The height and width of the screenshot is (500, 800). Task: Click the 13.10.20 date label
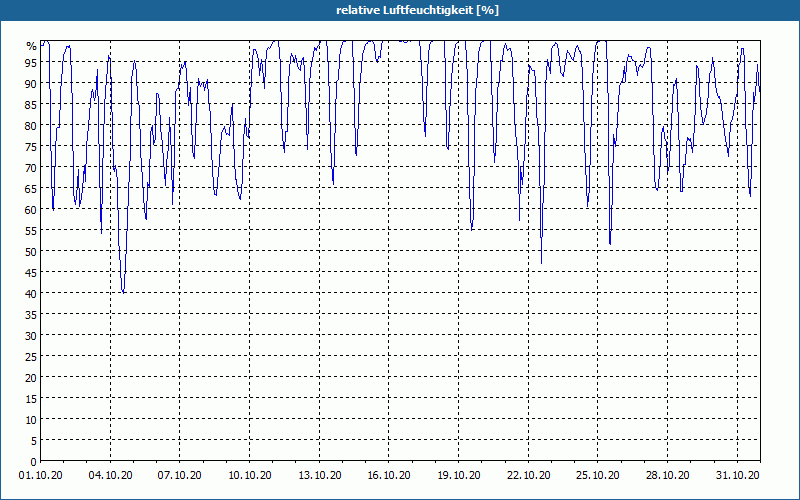319,476
